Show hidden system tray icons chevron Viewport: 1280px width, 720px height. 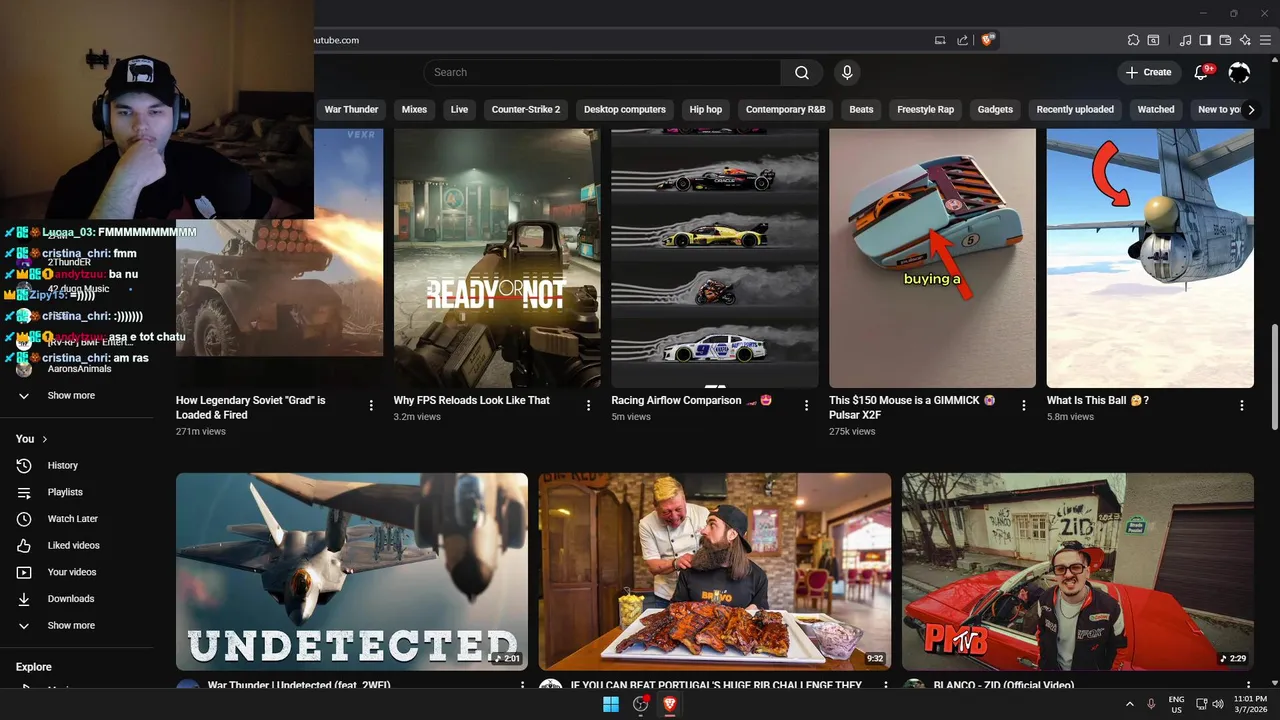[1130, 704]
